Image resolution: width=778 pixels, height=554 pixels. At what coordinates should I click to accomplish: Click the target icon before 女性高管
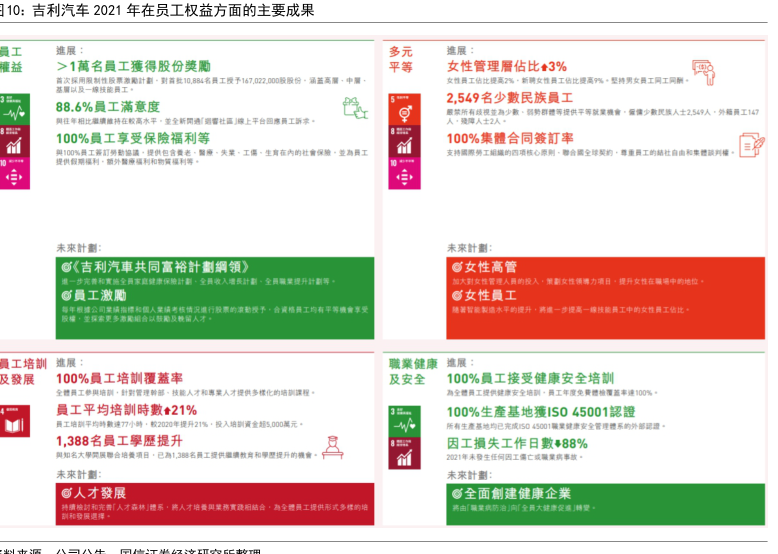[458, 268]
